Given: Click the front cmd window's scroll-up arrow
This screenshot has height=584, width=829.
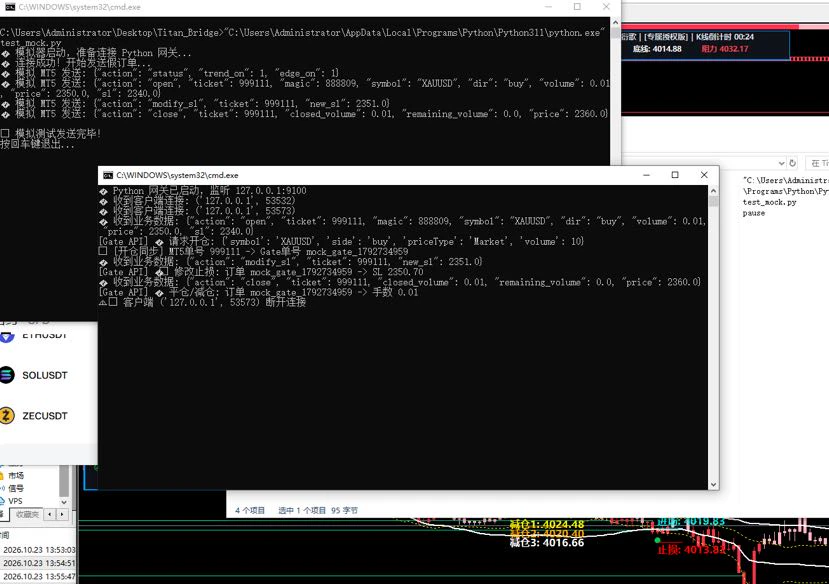Looking at the screenshot, I should click(713, 191).
